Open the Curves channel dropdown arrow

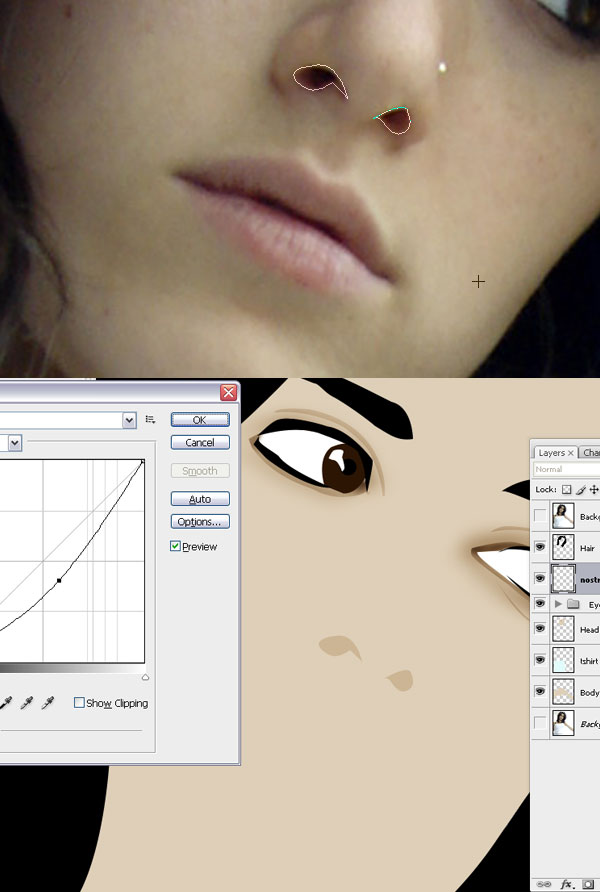click(15, 443)
